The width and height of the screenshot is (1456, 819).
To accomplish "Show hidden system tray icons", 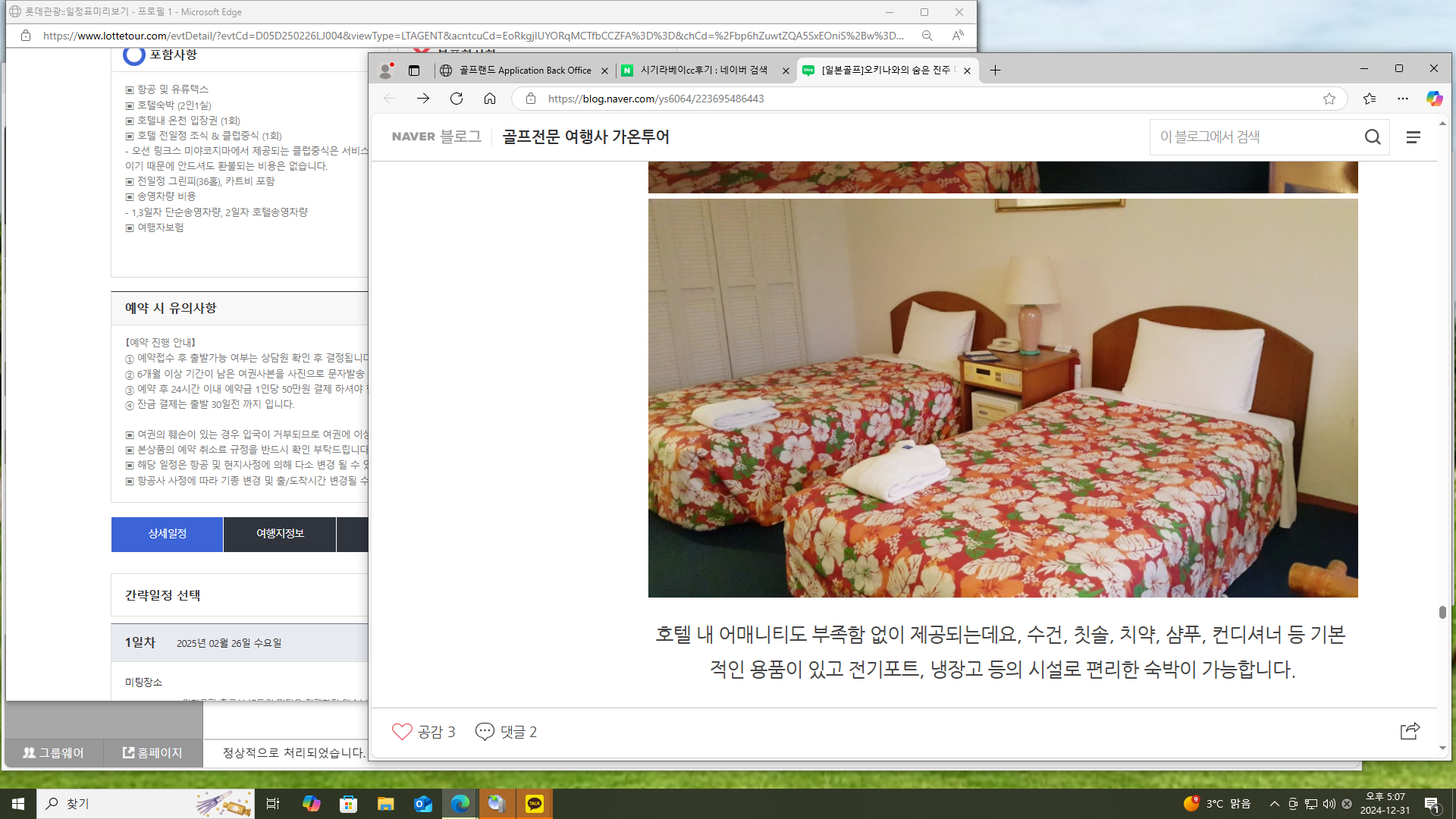I will 1275,804.
